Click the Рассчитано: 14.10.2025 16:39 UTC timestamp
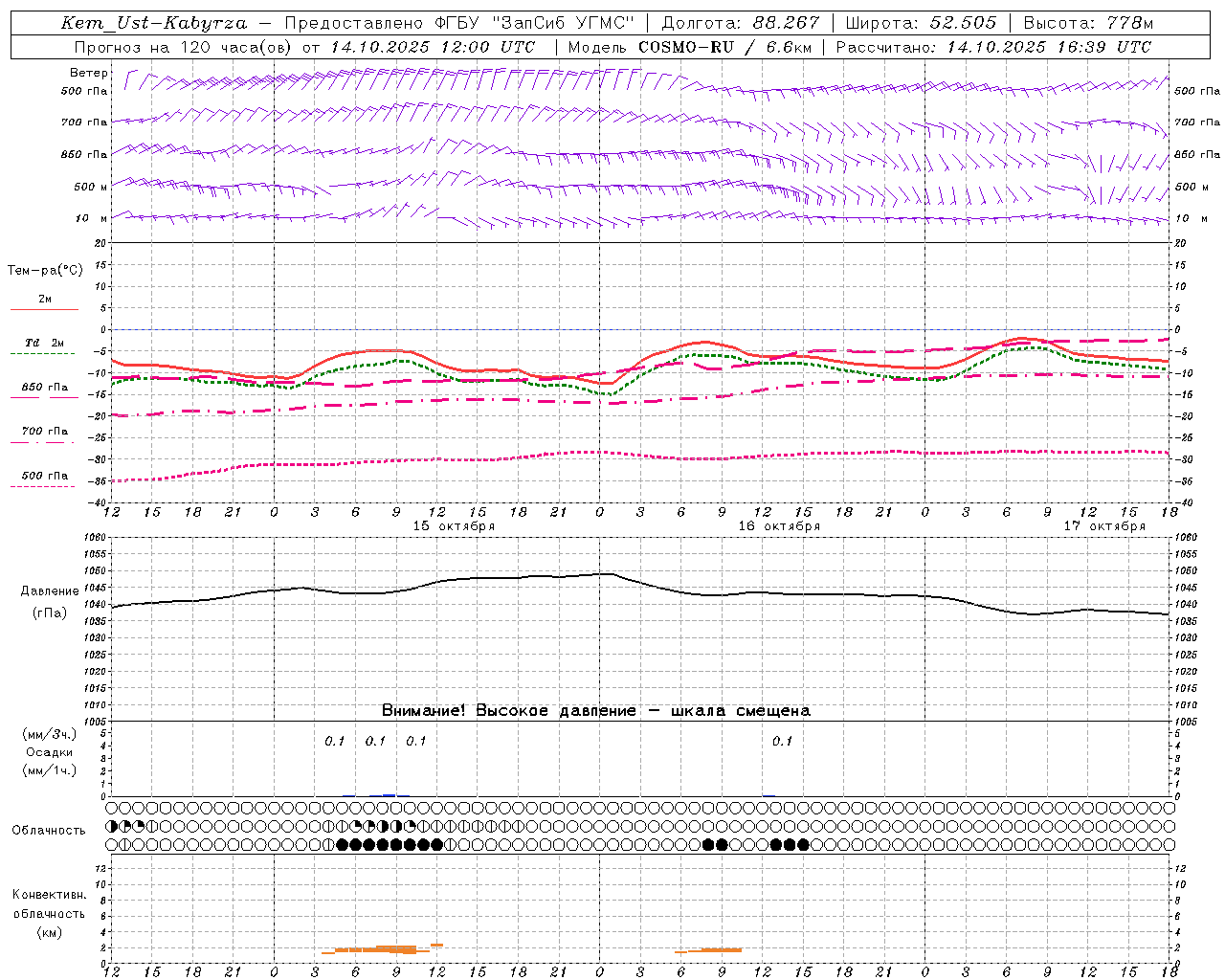Image resolution: width=1225 pixels, height=980 pixels. point(994,47)
